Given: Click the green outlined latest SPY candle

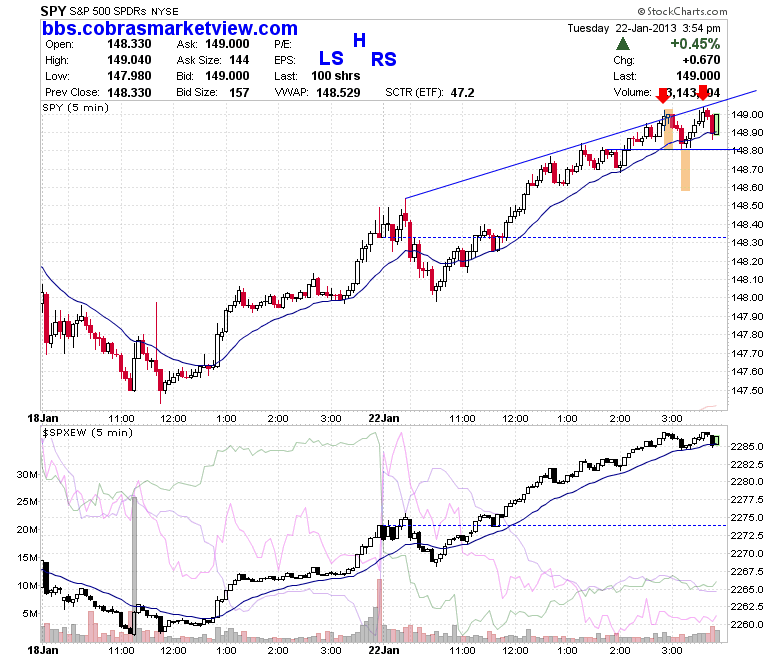Looking at the screenshot, I should tap(716, 124).
